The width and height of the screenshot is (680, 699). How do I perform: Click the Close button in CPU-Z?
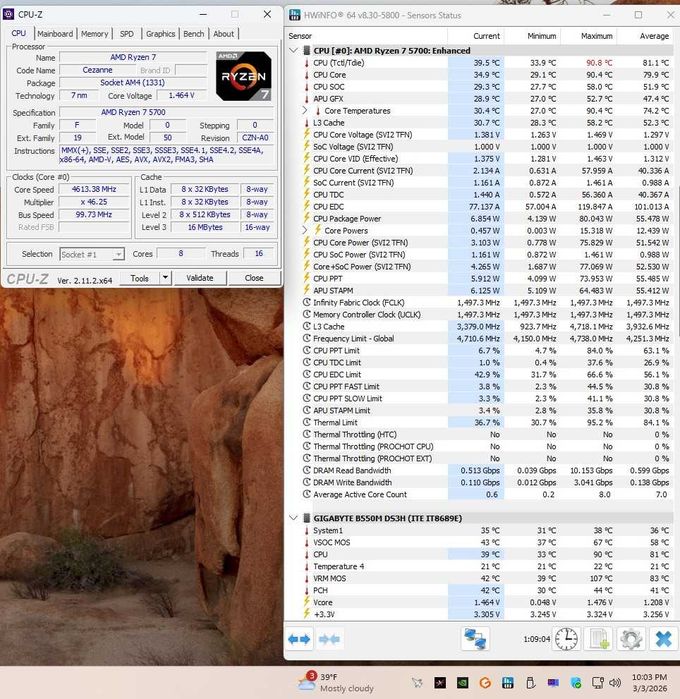coord(254,278)
